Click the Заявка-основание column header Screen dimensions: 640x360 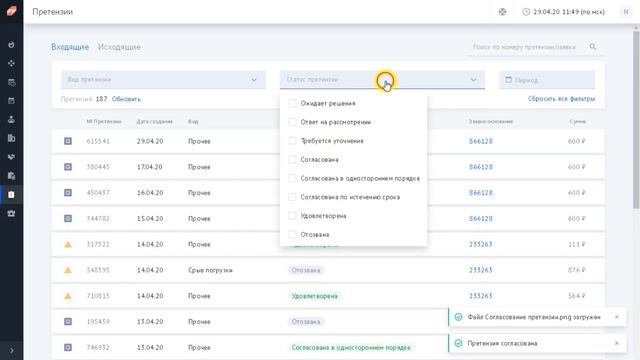tap(491, 122)
